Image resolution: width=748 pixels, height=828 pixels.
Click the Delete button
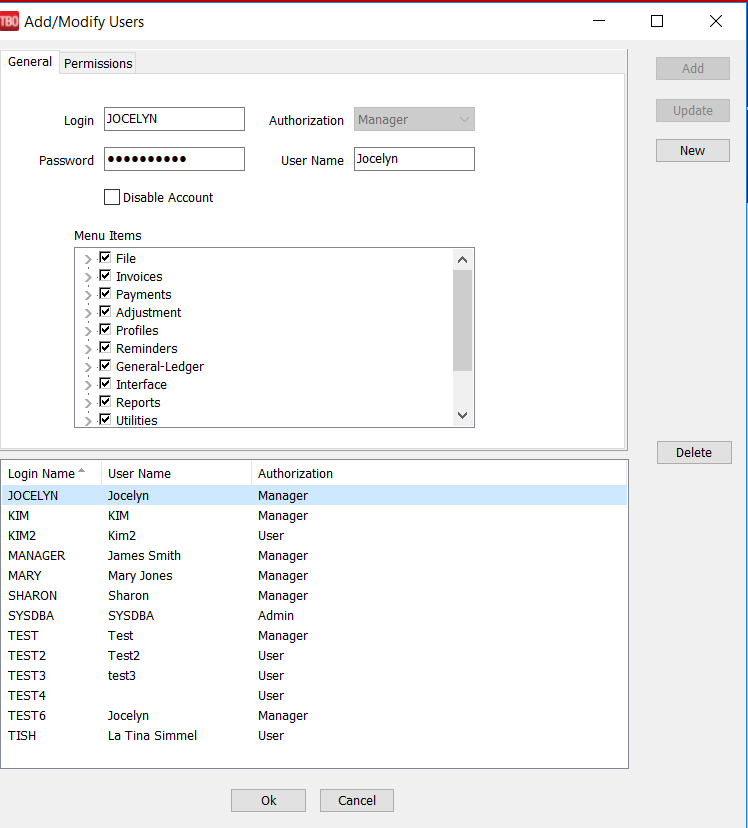pyautogui.click(x=694, y=453)
